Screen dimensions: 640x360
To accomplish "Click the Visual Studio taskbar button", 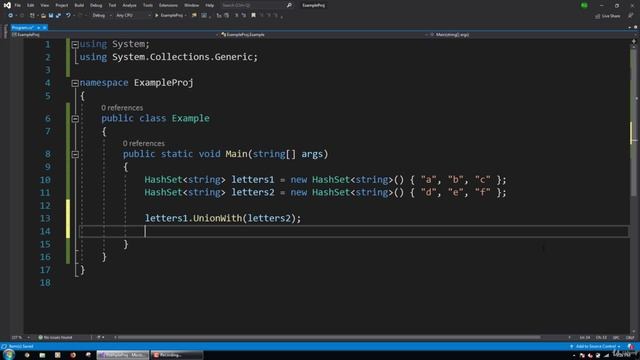I will [x=123, y=355].
